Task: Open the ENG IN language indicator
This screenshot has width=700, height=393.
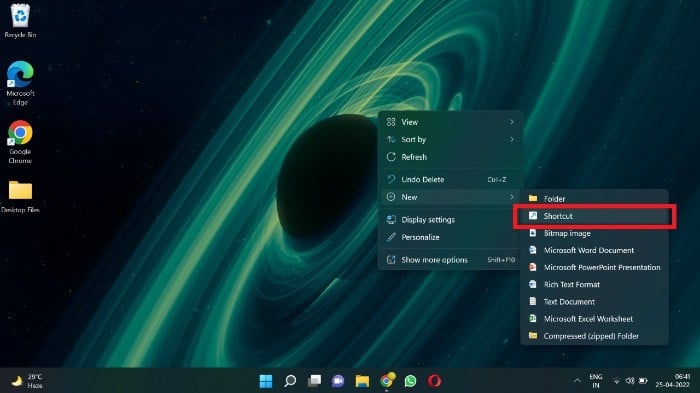Action: [596, 381]
